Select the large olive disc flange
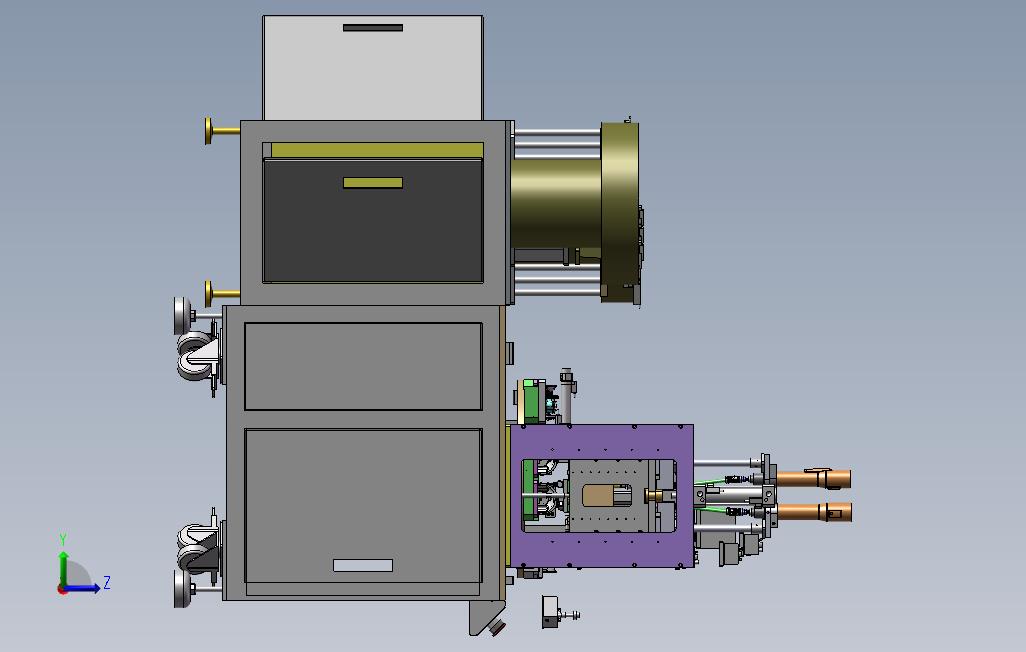 pyautogui.click(x=620, y=212)
